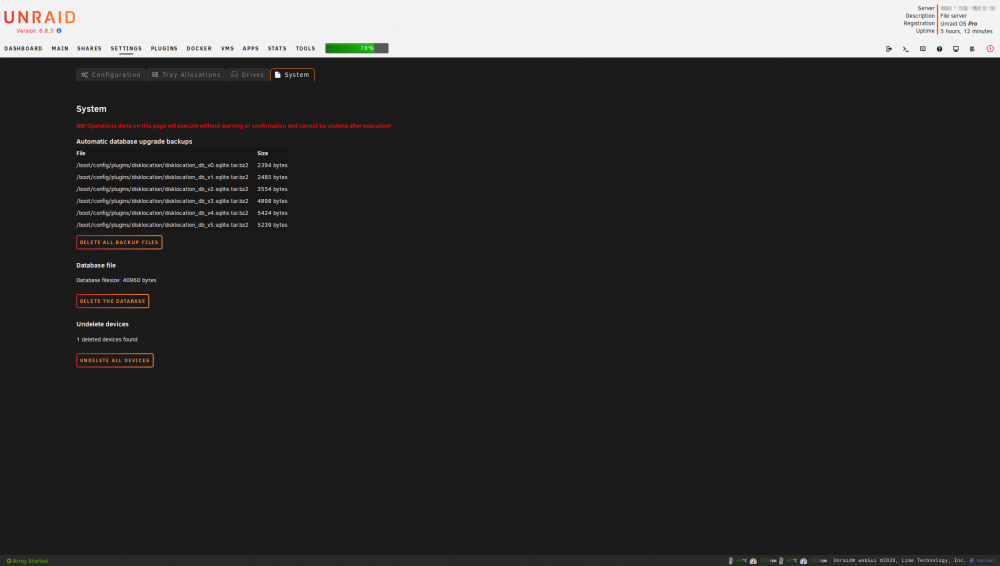Click the disklocation_db_v0.sqlite.tar.bz2 file path
The height and width of the screenshot is (566, 1000).
pos(163,165)
